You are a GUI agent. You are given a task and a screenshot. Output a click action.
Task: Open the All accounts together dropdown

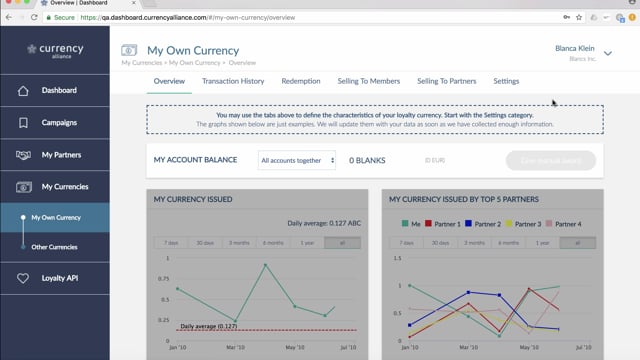pos(297,160)
